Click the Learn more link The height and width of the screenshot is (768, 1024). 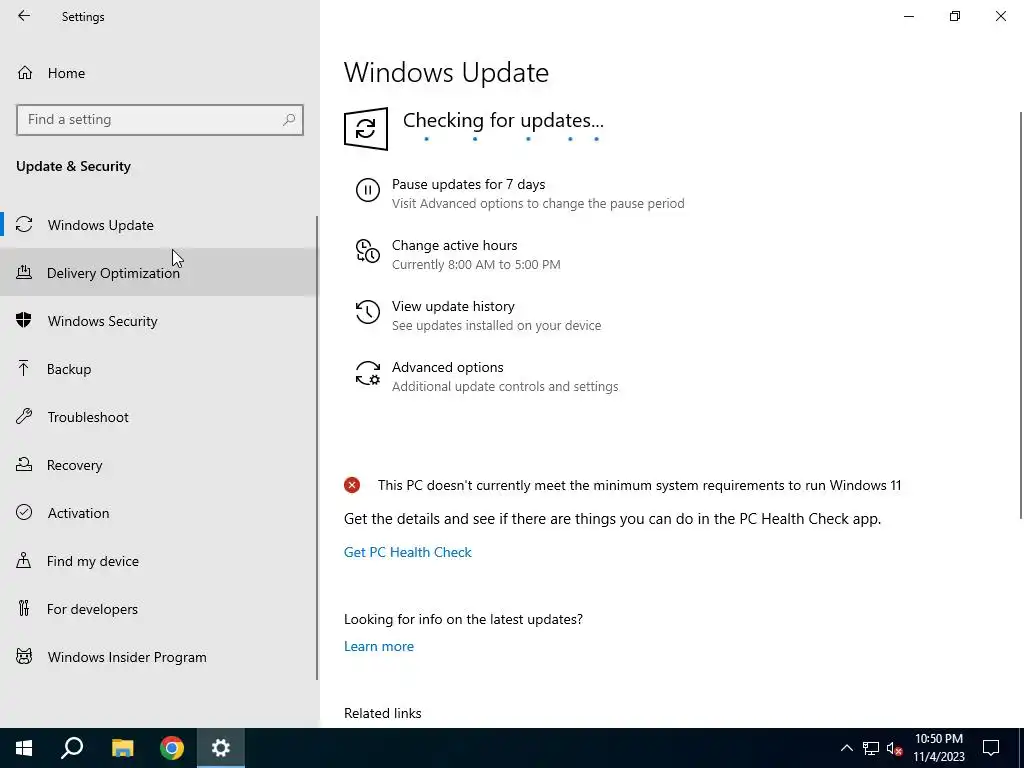379,646
